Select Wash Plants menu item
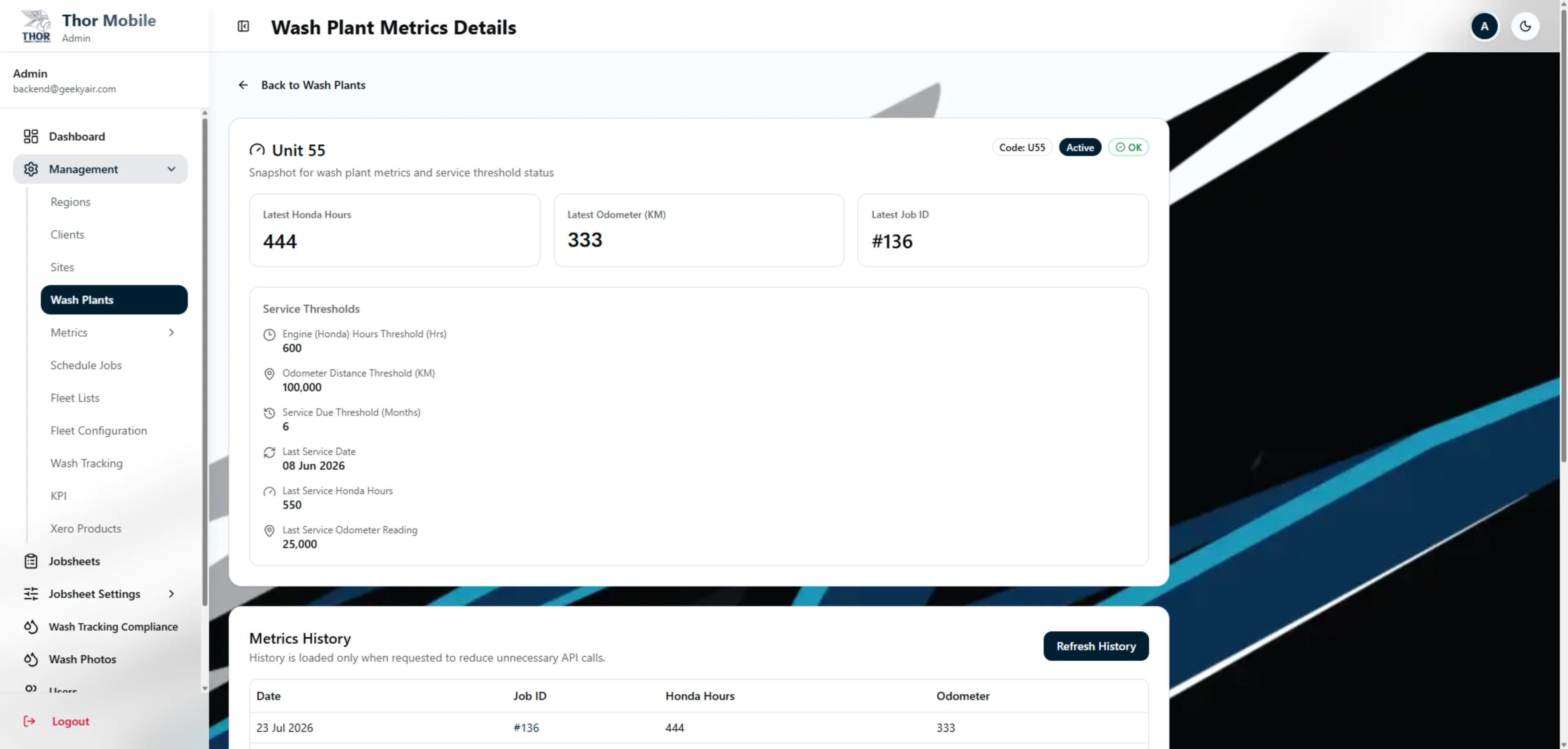Screen dimensions: 1568x749 tap(114, 300)
